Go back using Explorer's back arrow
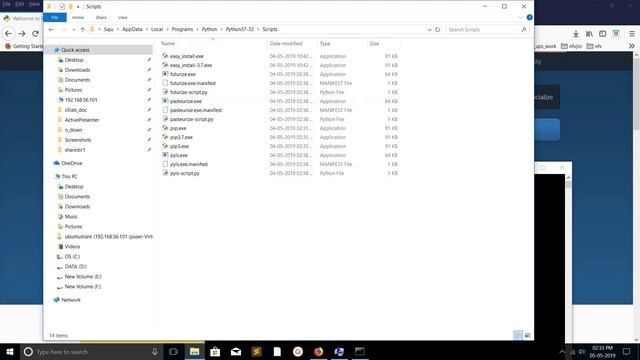640x360 pixels. (51, 29)
